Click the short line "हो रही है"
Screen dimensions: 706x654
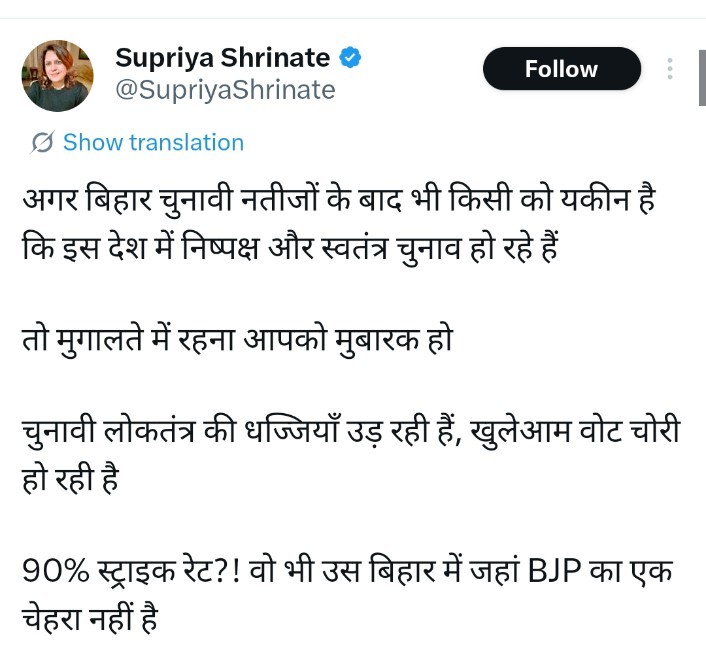point(70,480)
